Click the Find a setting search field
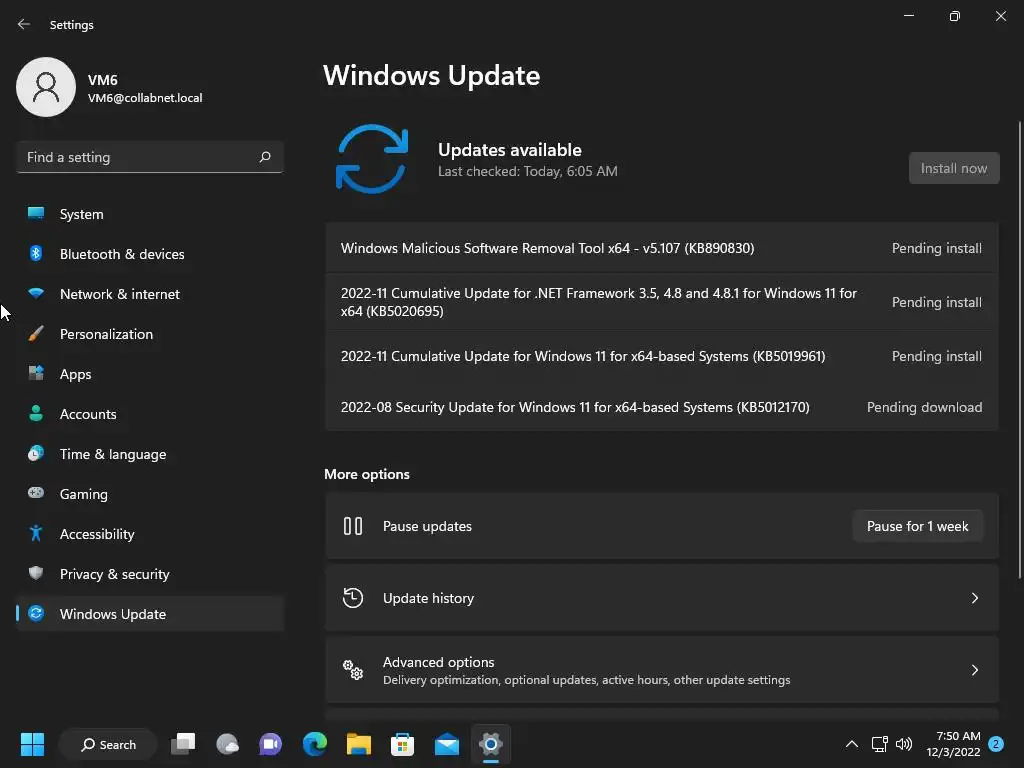The image size is (1024, 768). 150,157
